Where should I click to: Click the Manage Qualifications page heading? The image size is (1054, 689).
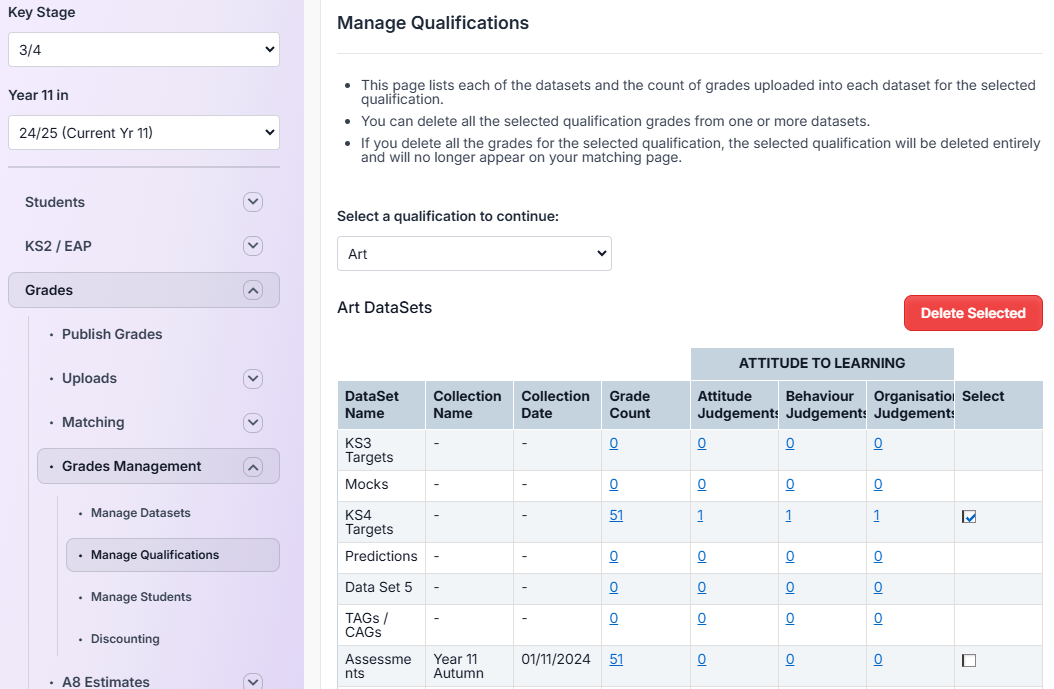click(x=433, y=23)
